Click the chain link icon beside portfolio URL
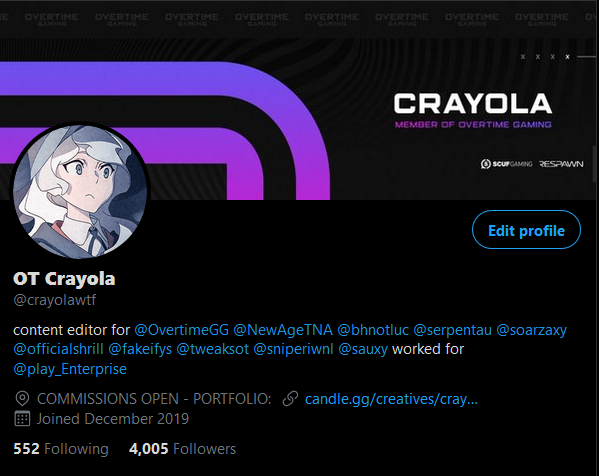 pos(290,398)
